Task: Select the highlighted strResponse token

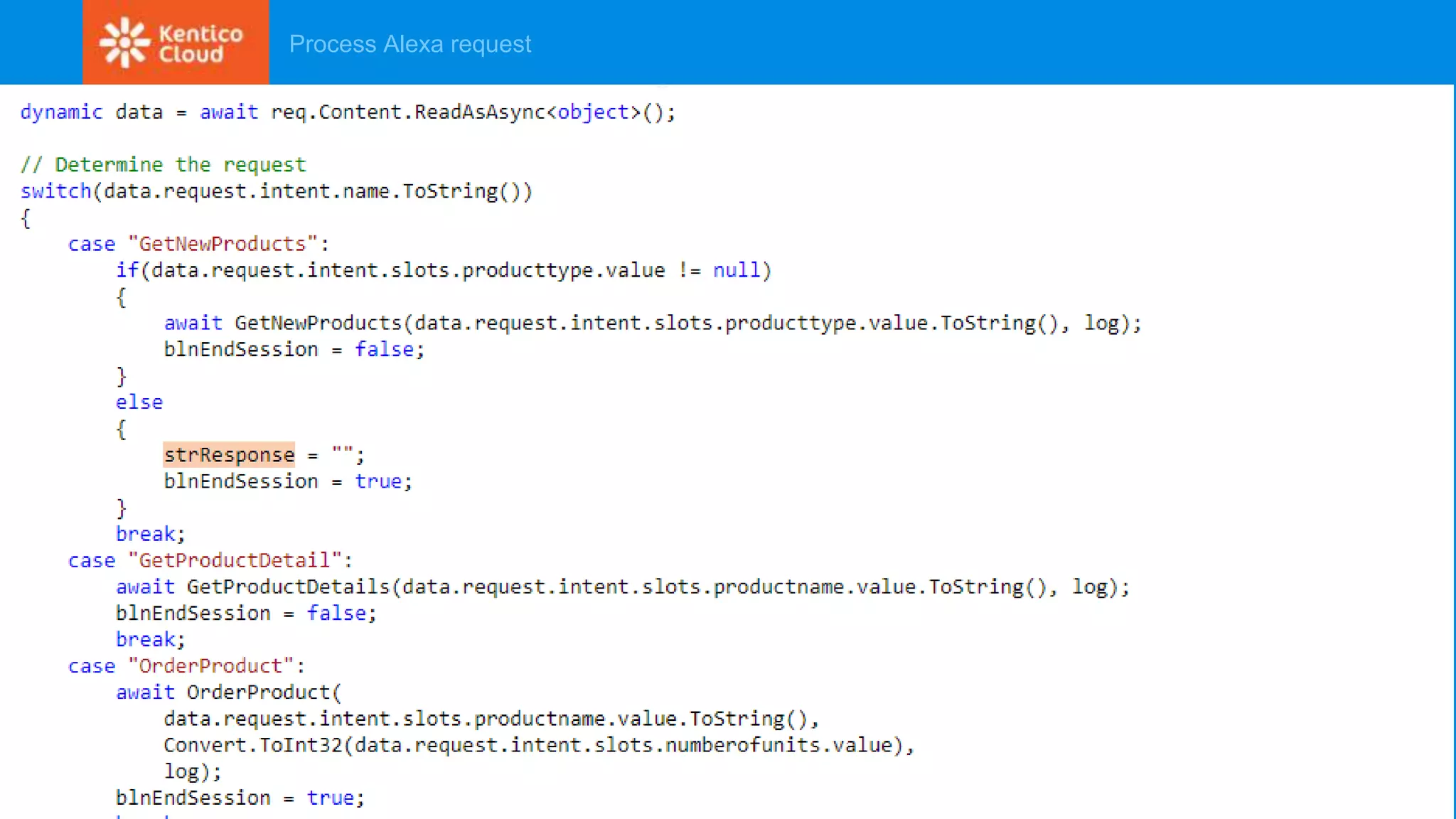Action: (229, 454)
